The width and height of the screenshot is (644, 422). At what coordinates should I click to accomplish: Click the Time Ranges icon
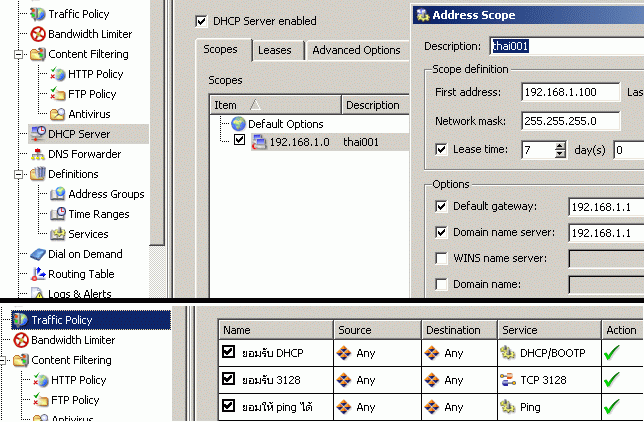click(x=58, y=214)
